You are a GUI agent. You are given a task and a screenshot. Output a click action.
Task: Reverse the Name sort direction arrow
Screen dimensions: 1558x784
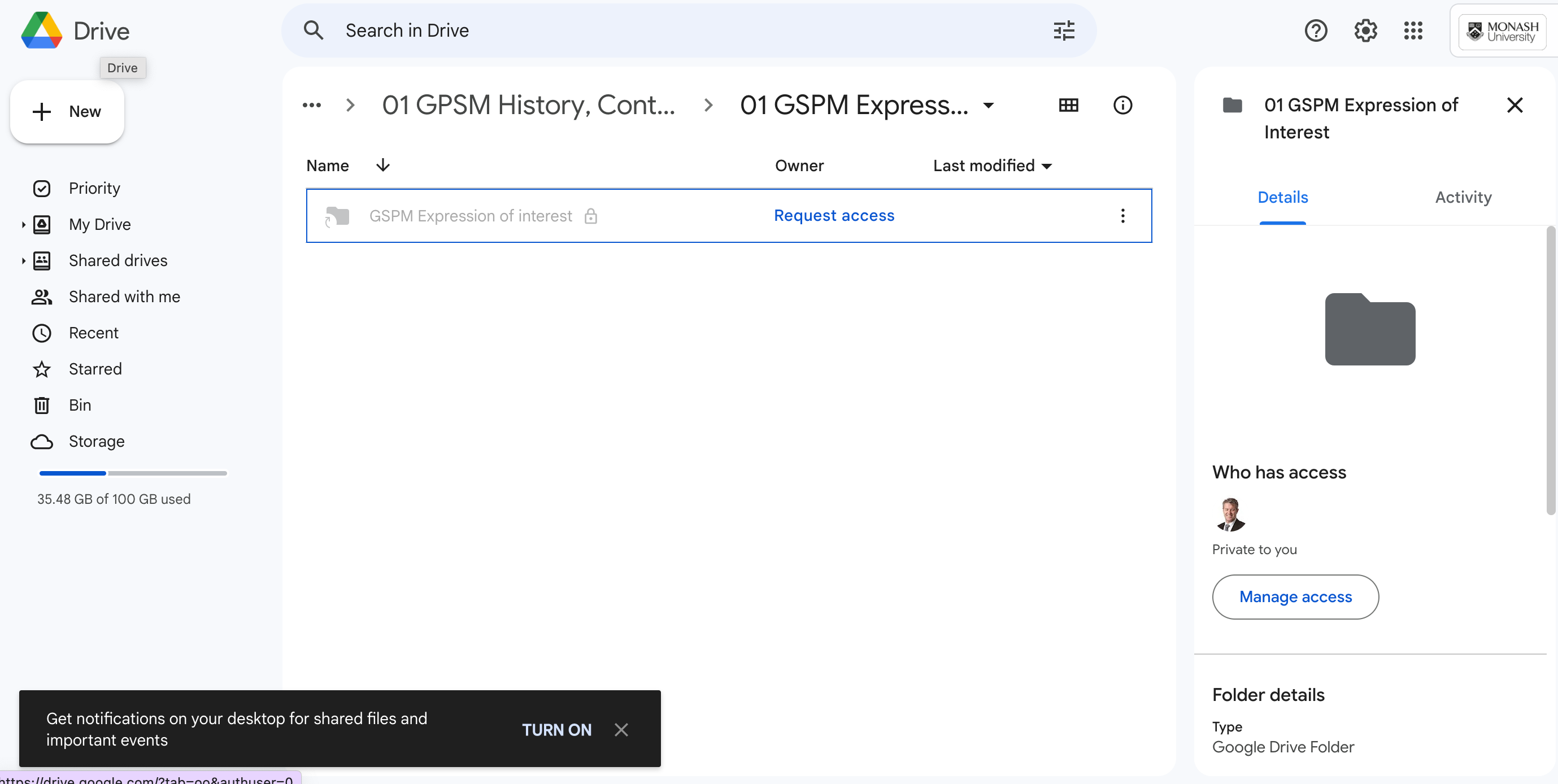383,165
